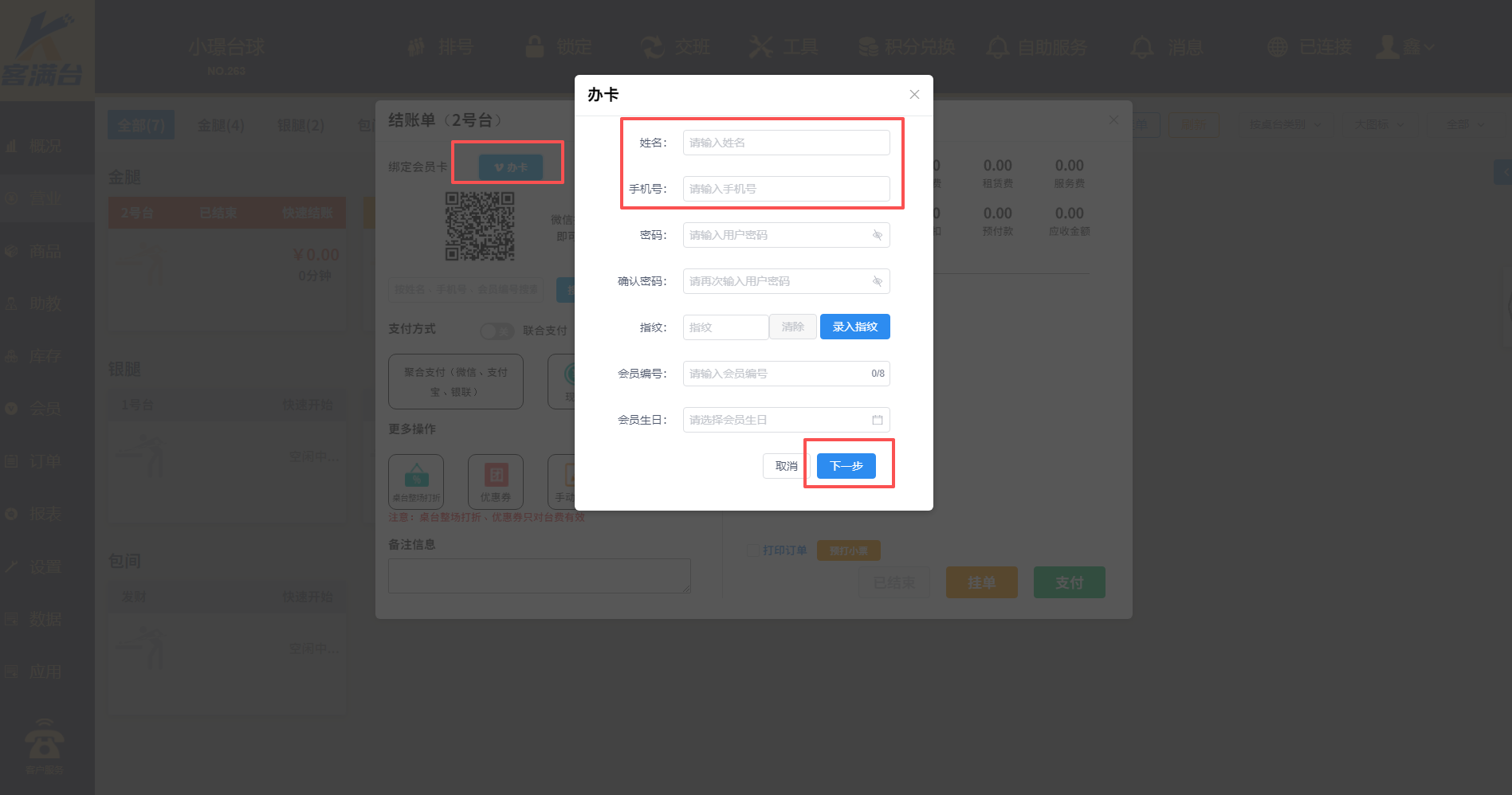Click the 消息 bell icon
Viewport: 1512px width, 795px height.
click(1142, 48)
